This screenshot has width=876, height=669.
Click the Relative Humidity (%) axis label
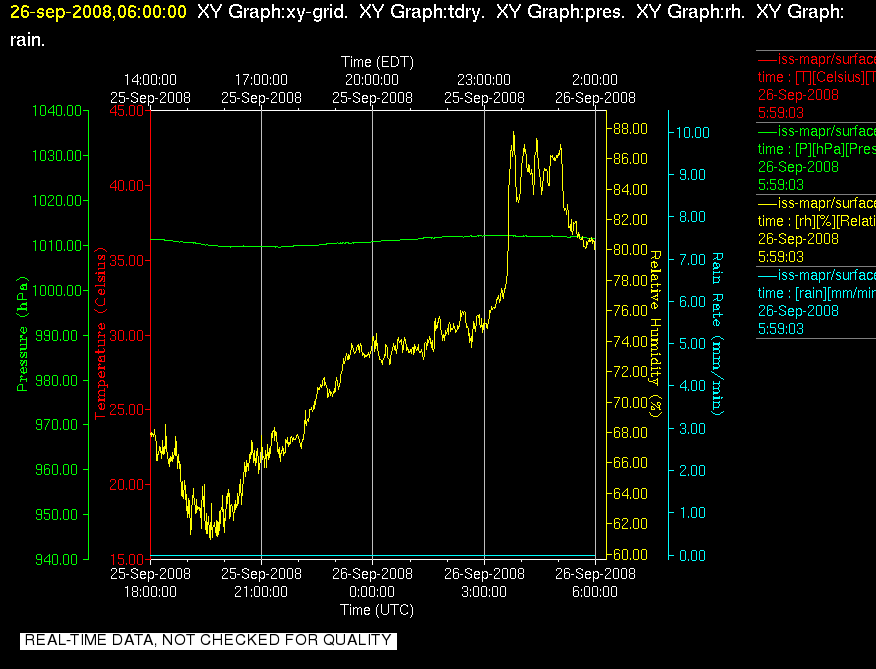point(655,334)
